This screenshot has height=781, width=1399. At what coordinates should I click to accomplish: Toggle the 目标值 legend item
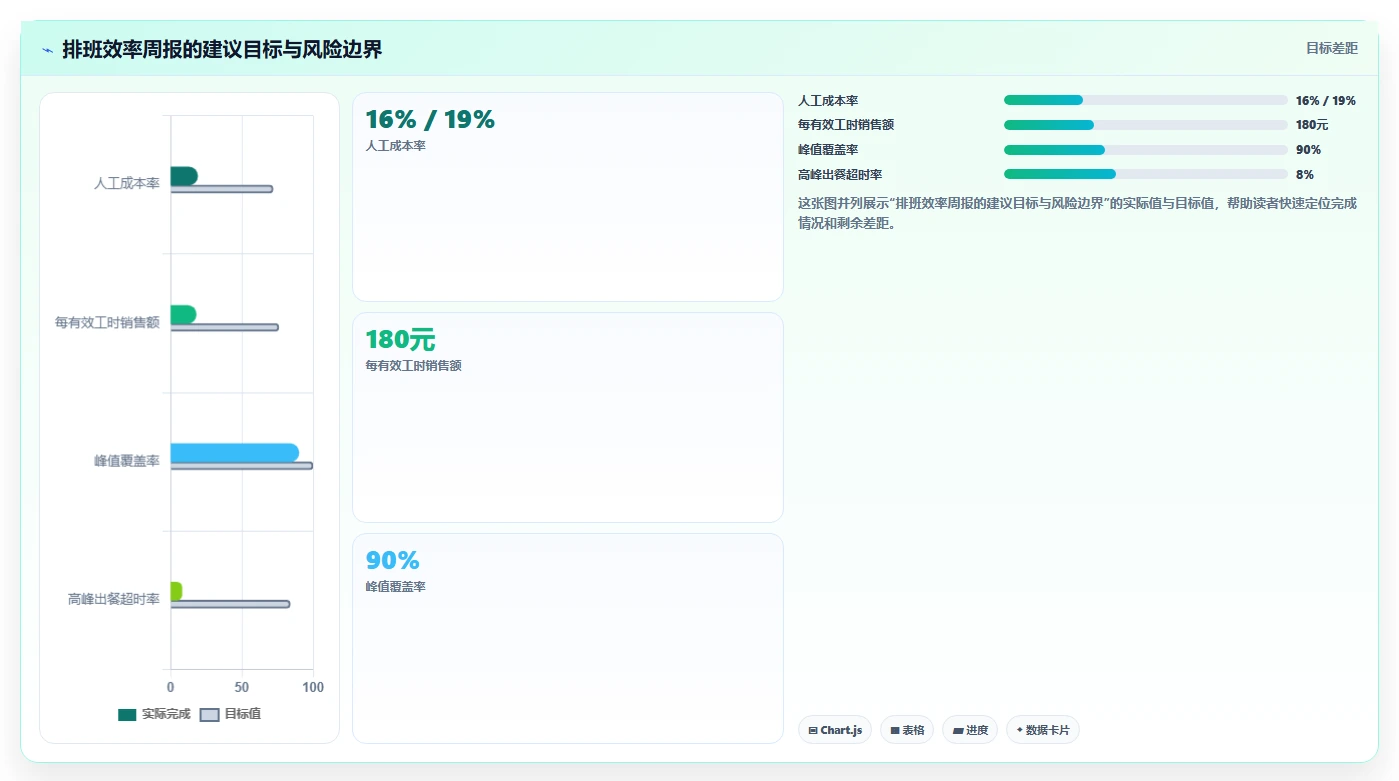click(x=231, y=714)
